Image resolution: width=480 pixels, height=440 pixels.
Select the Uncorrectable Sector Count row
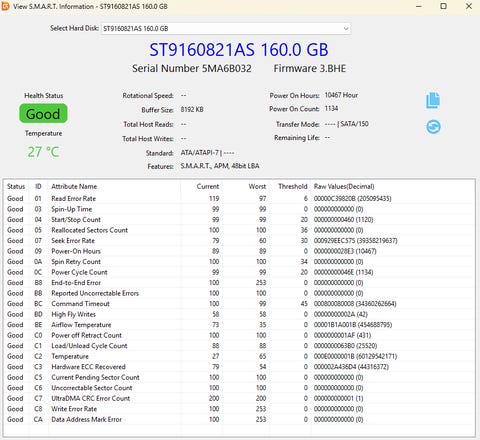pos(239,388)
